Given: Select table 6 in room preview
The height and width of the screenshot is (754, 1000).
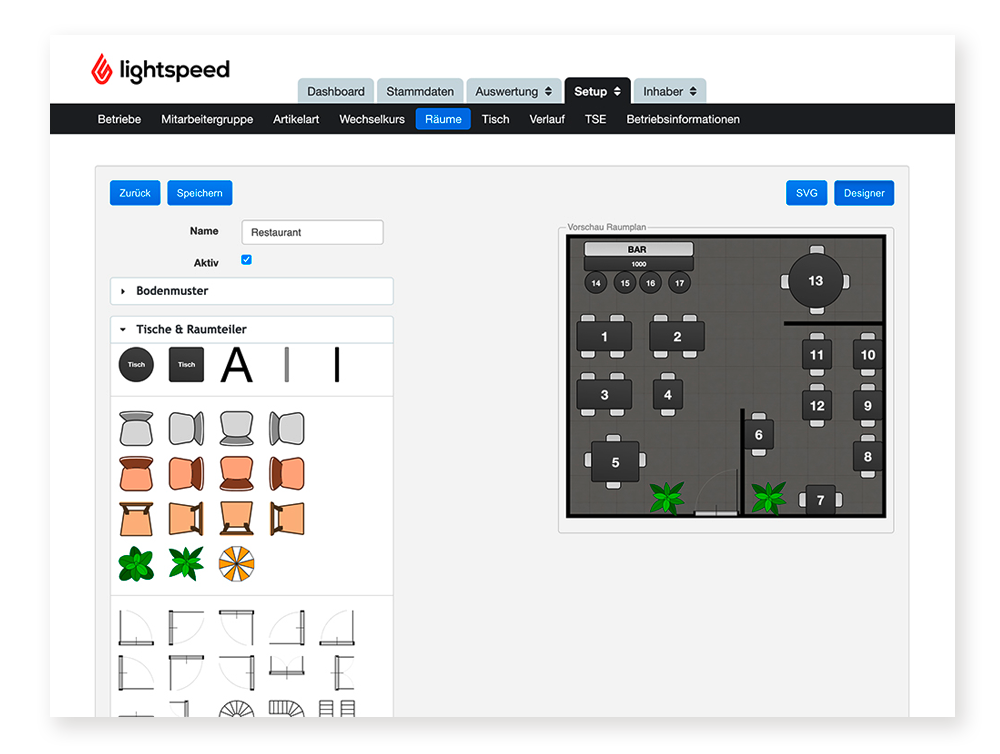Looking at the screenshot, I should [758, 434].
